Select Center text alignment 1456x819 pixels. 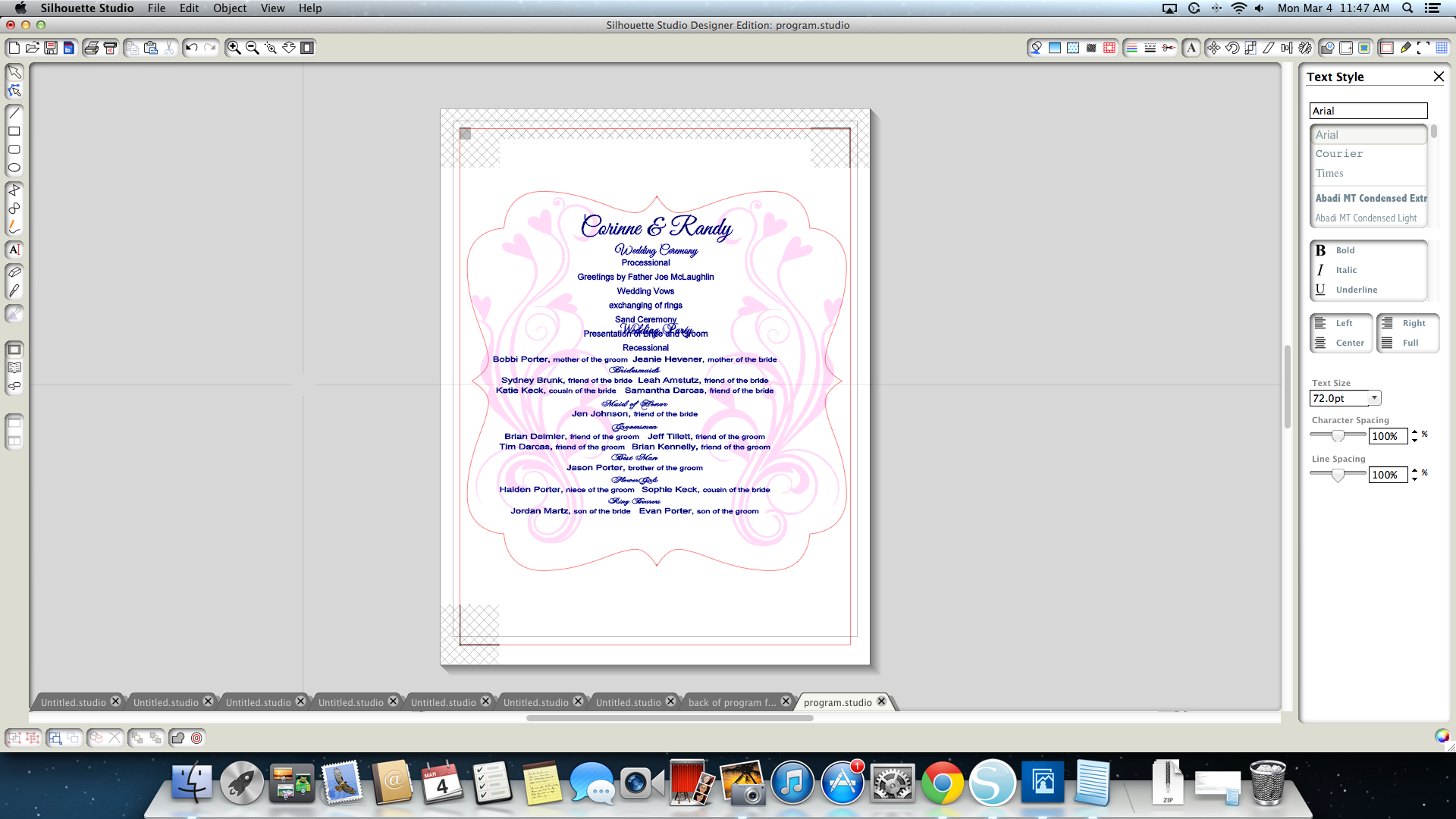click(1341, 343)
